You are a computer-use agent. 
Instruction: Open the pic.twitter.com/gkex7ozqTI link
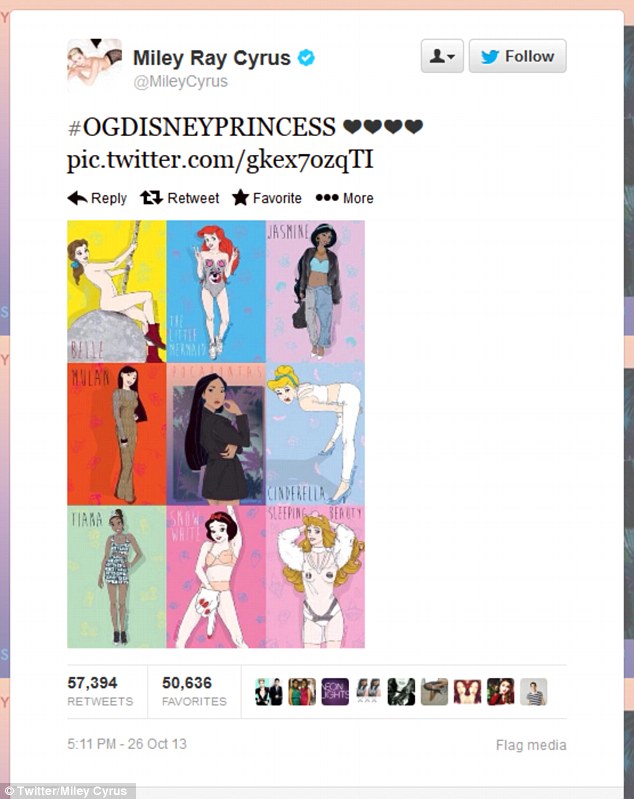click(x=220, y=159)
